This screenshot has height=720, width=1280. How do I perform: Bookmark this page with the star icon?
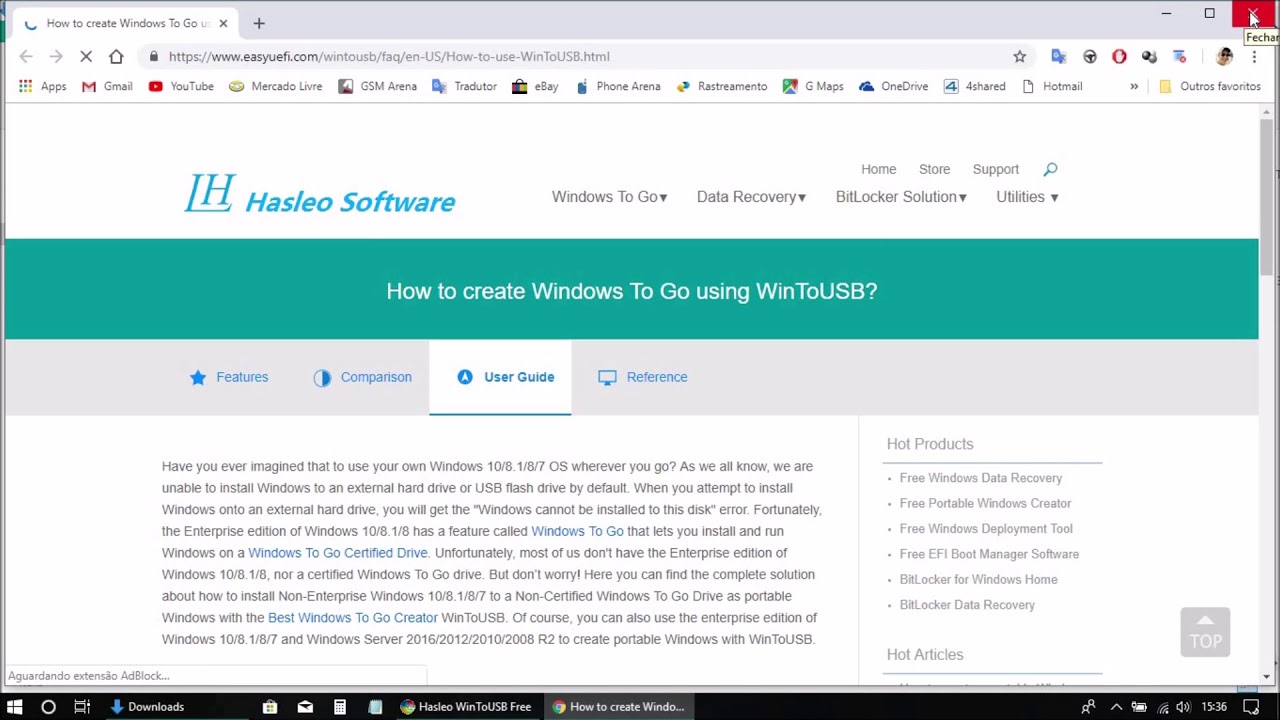[1019, 57]
